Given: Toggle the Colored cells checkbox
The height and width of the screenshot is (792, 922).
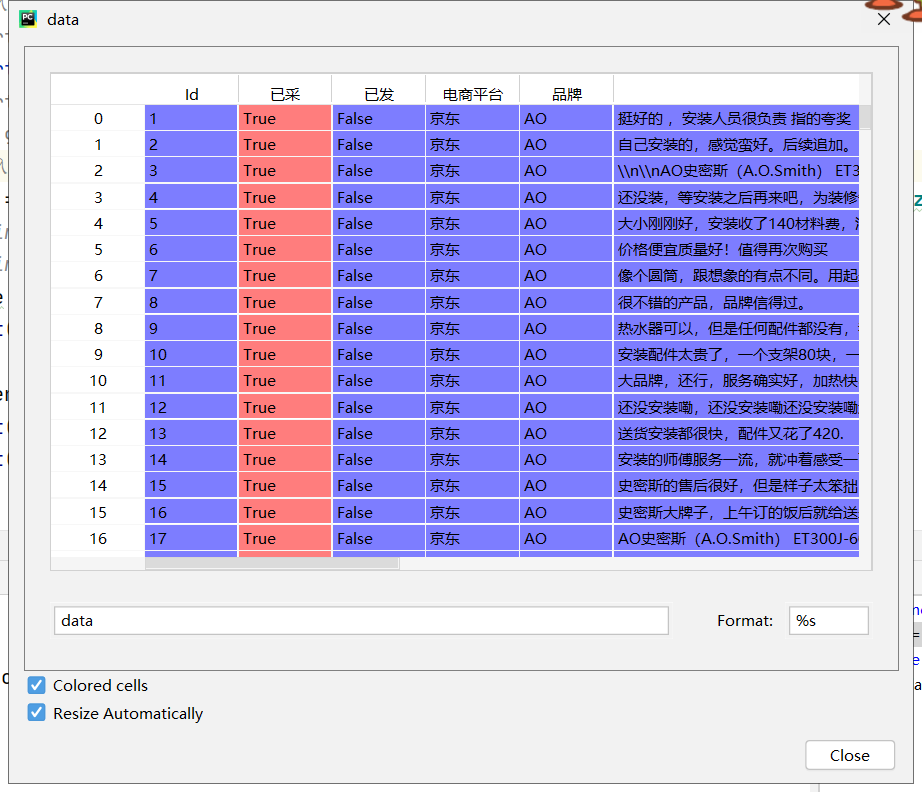Looking at the screenshot, I should [36, 685].
